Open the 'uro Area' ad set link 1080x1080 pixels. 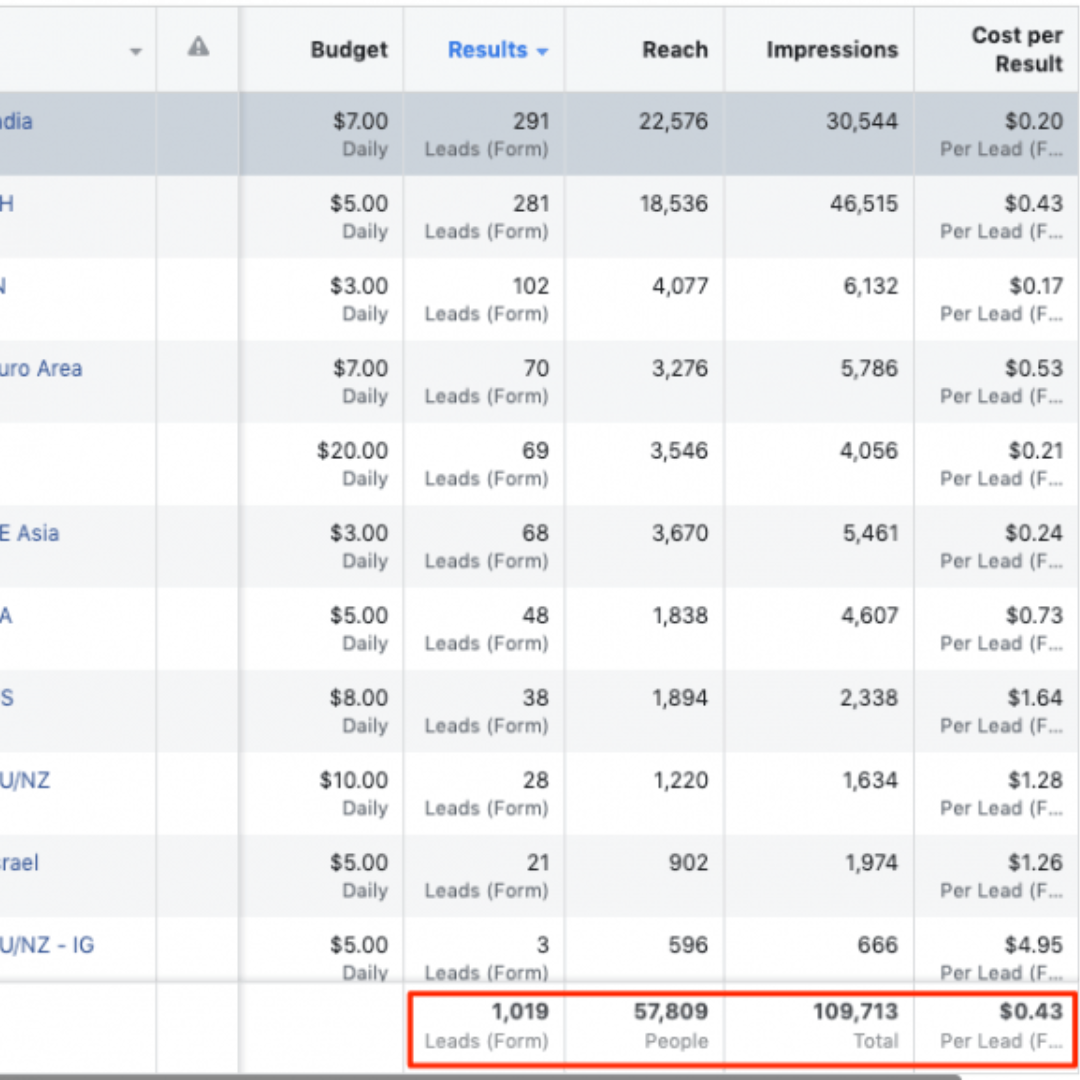click(41, 369)
